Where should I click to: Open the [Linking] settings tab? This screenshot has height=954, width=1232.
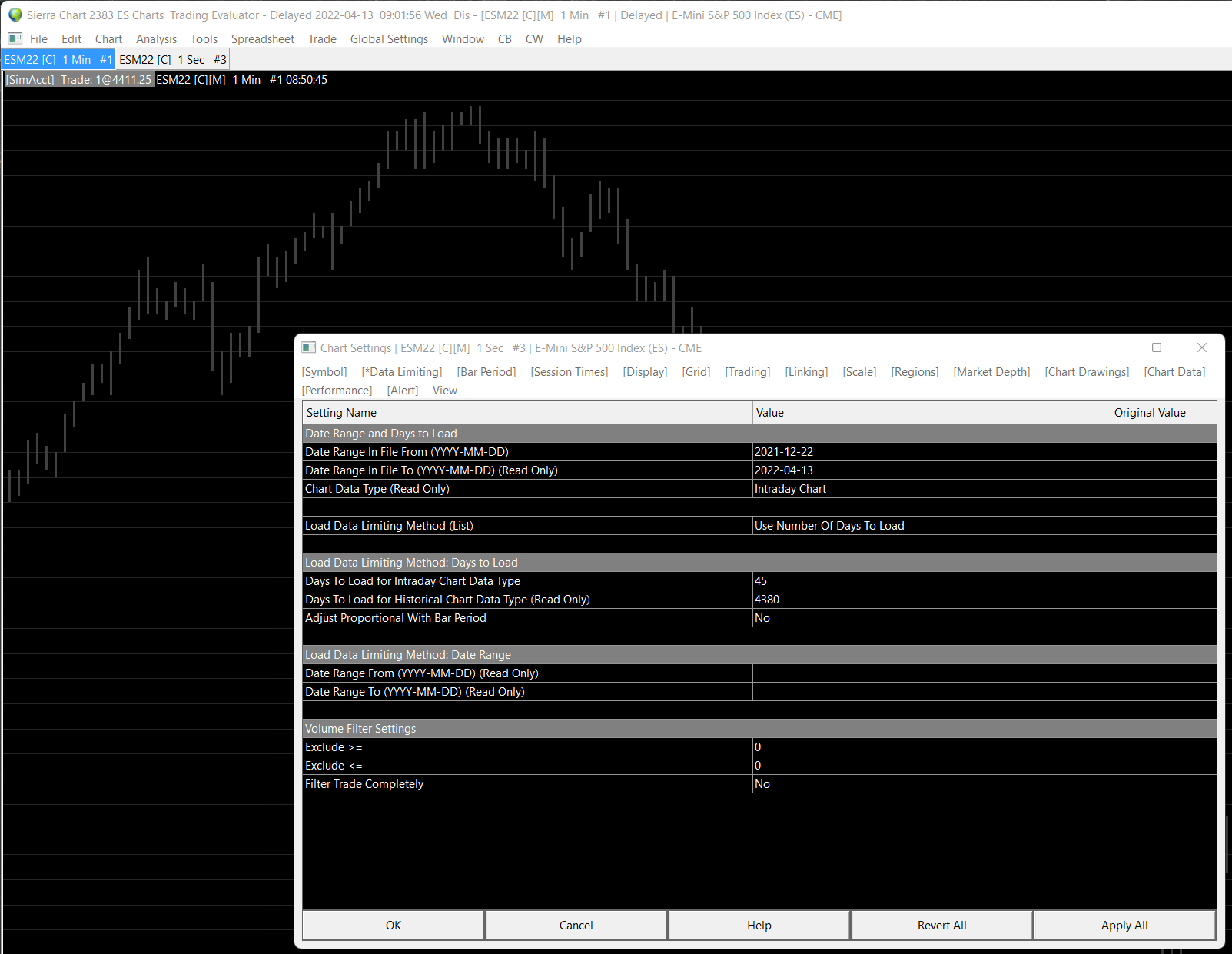coord(806,372)
